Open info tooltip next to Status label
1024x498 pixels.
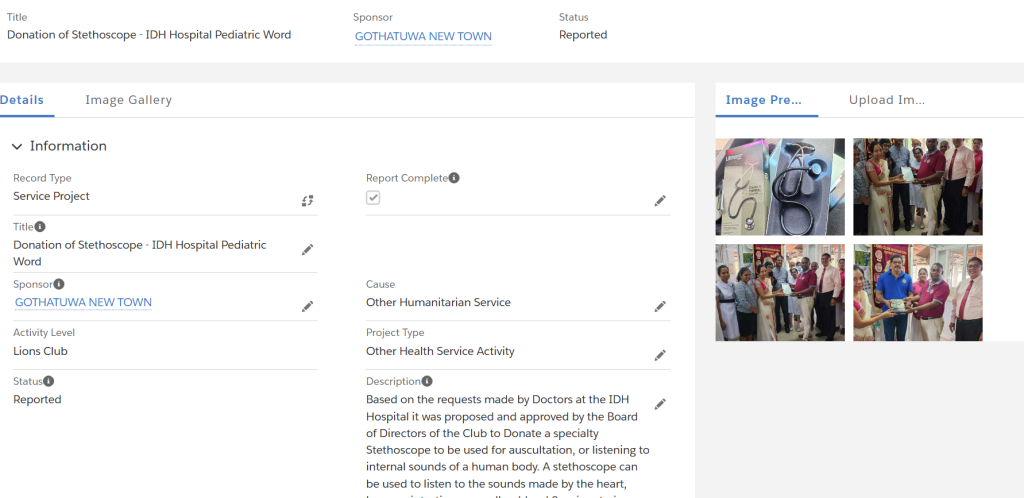[48, 381]
